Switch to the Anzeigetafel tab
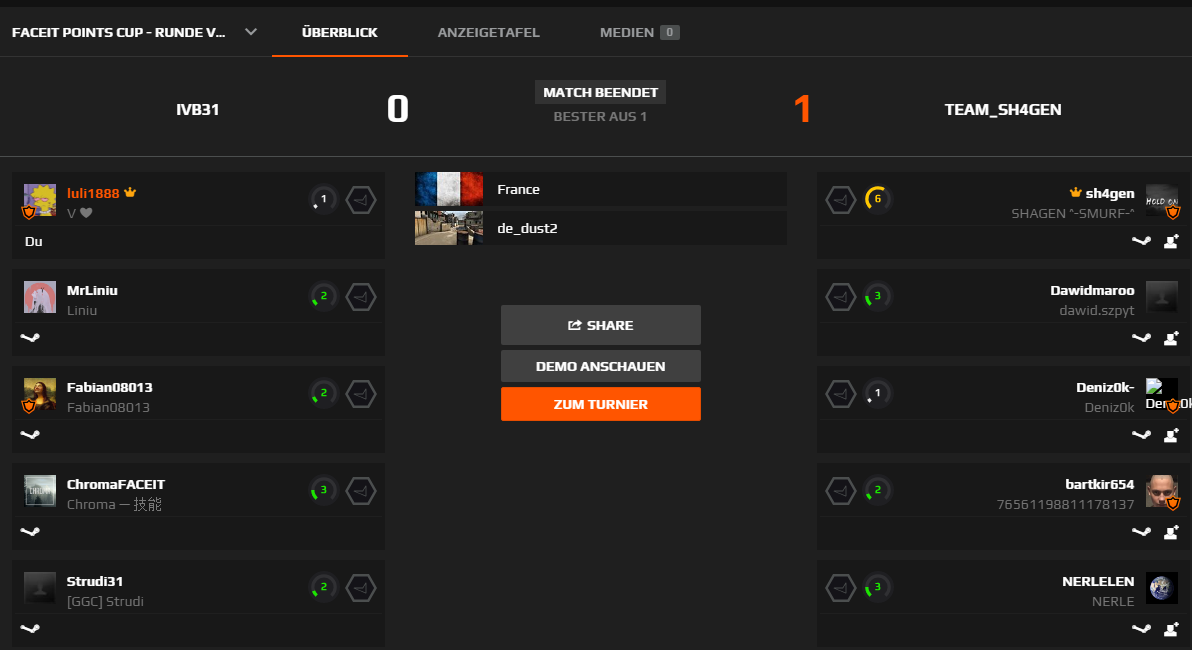 [488, 33]
